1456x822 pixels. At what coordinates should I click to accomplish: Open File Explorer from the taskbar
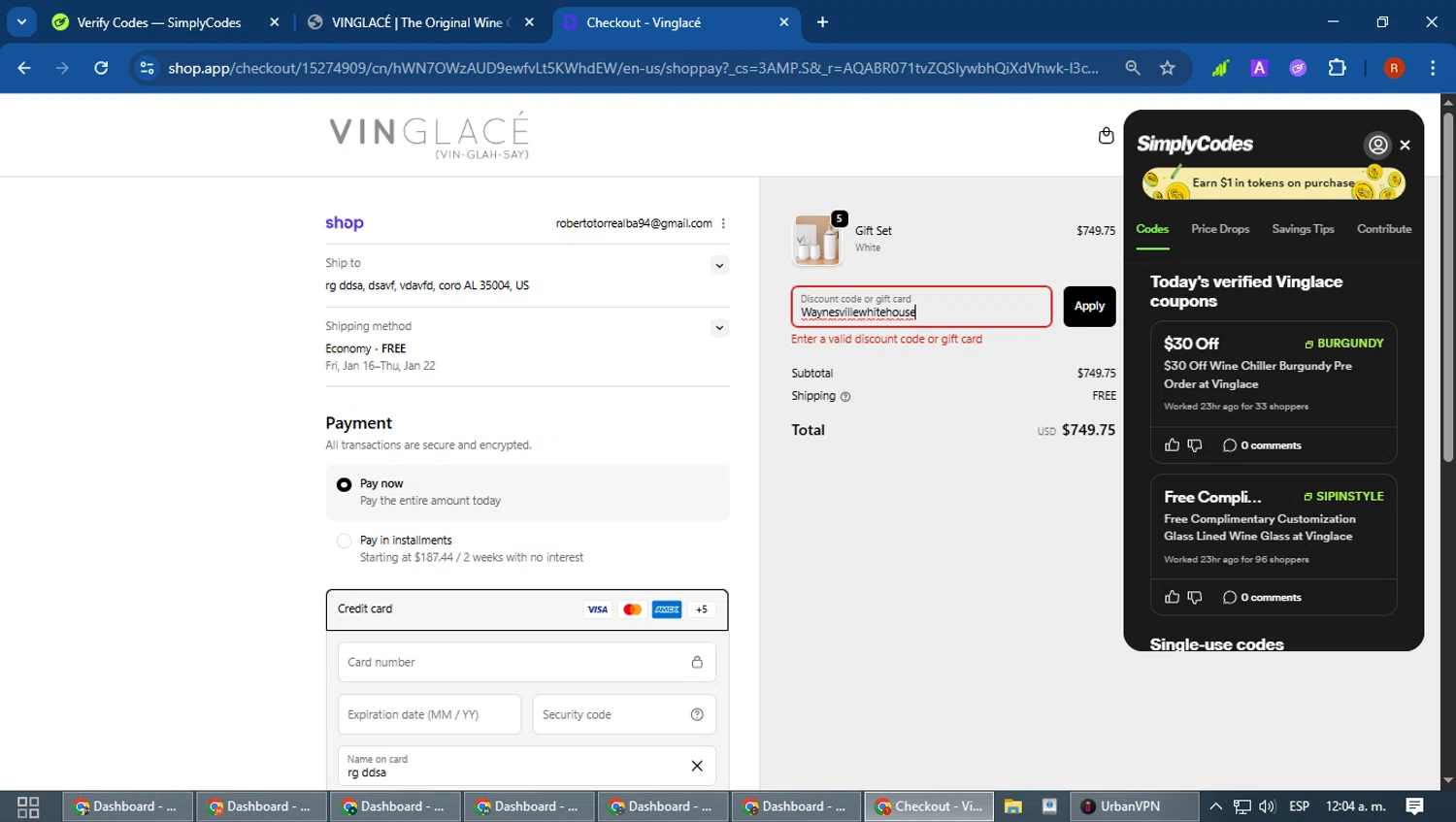[x=1012, y=806]
